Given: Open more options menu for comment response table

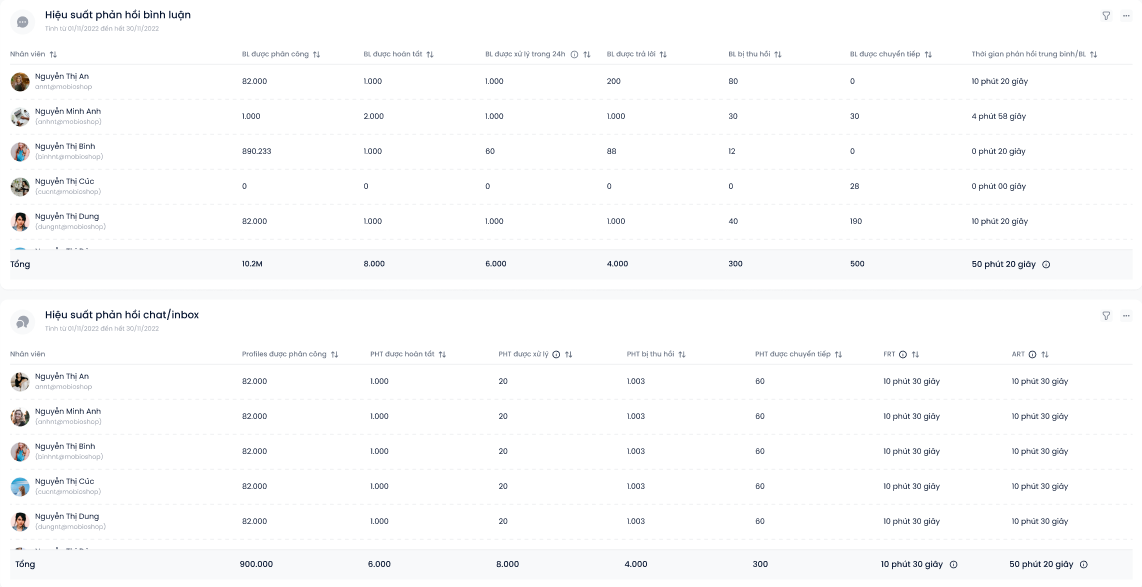Looking at the screenshot, I should click(x=1126, y=16).
